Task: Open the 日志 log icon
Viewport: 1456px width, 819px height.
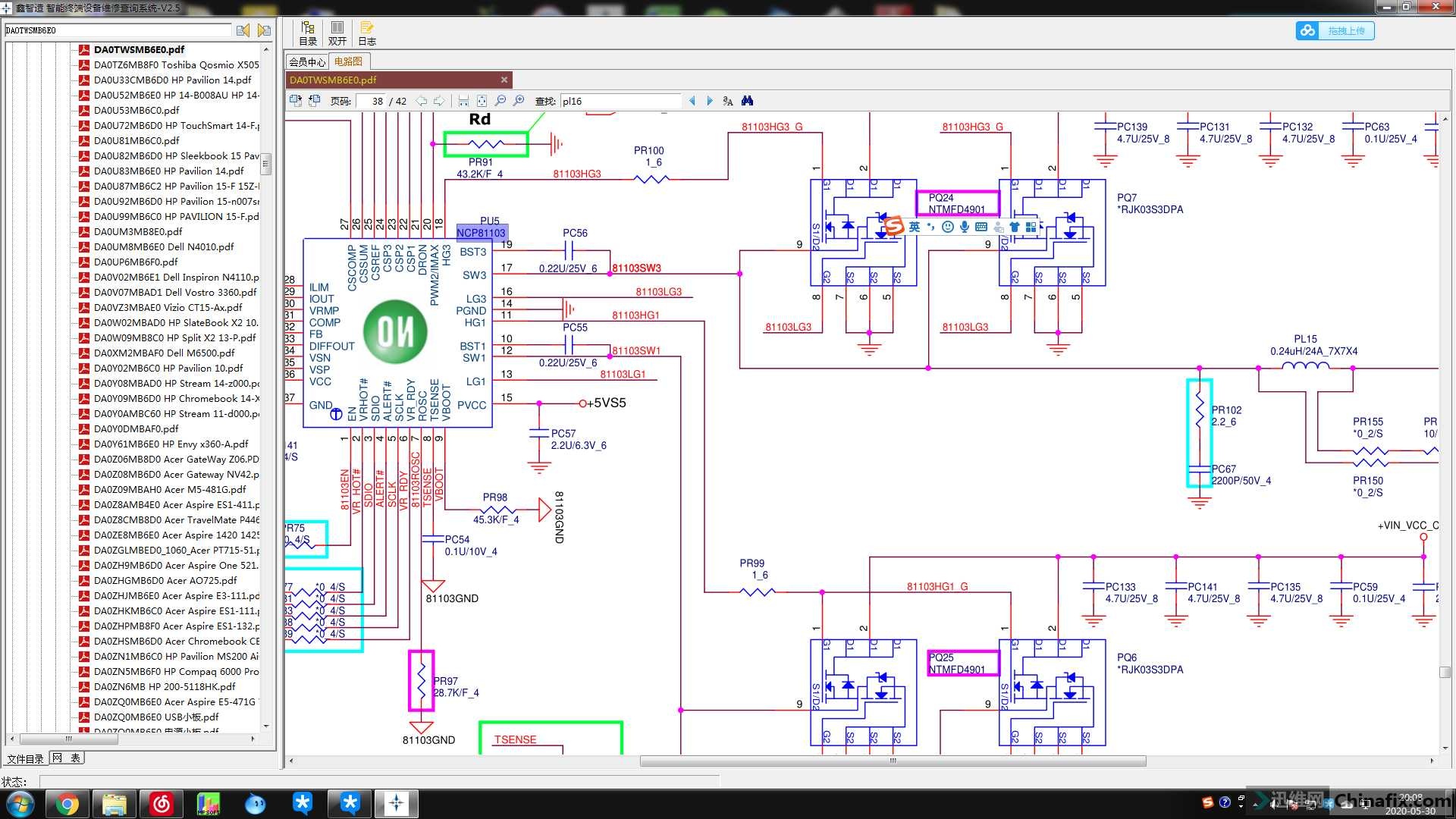Action: coord(367,33)
